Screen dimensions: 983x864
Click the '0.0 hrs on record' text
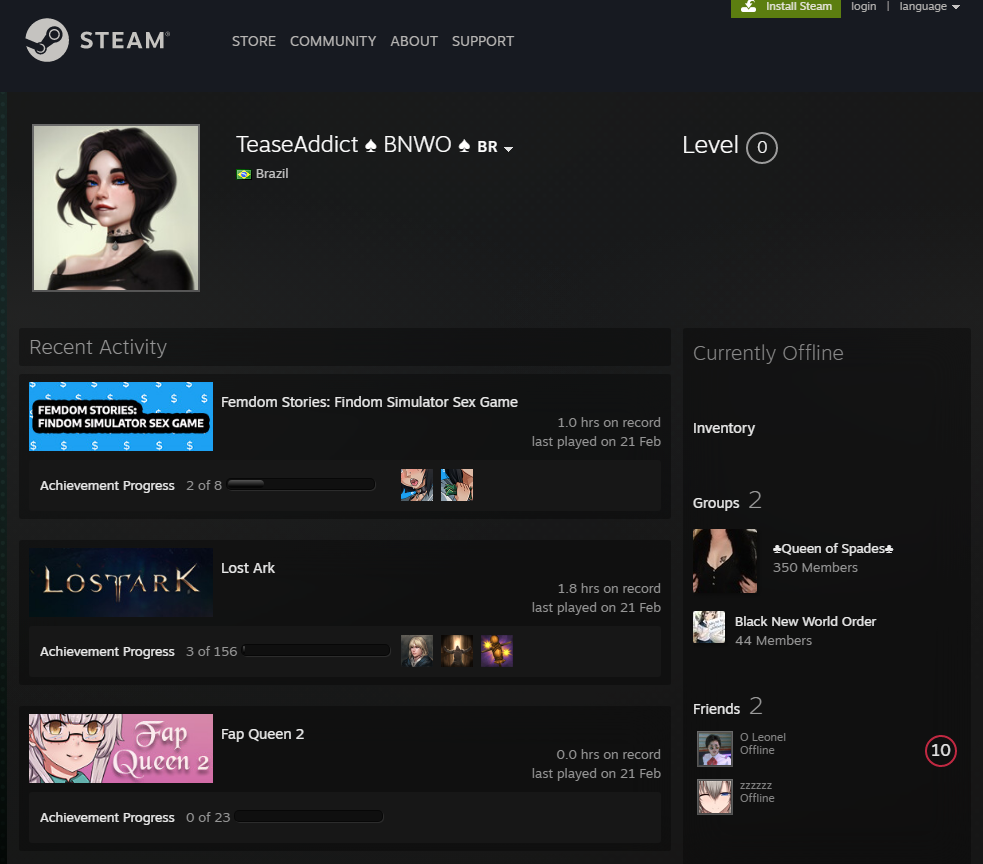[608, 754]
